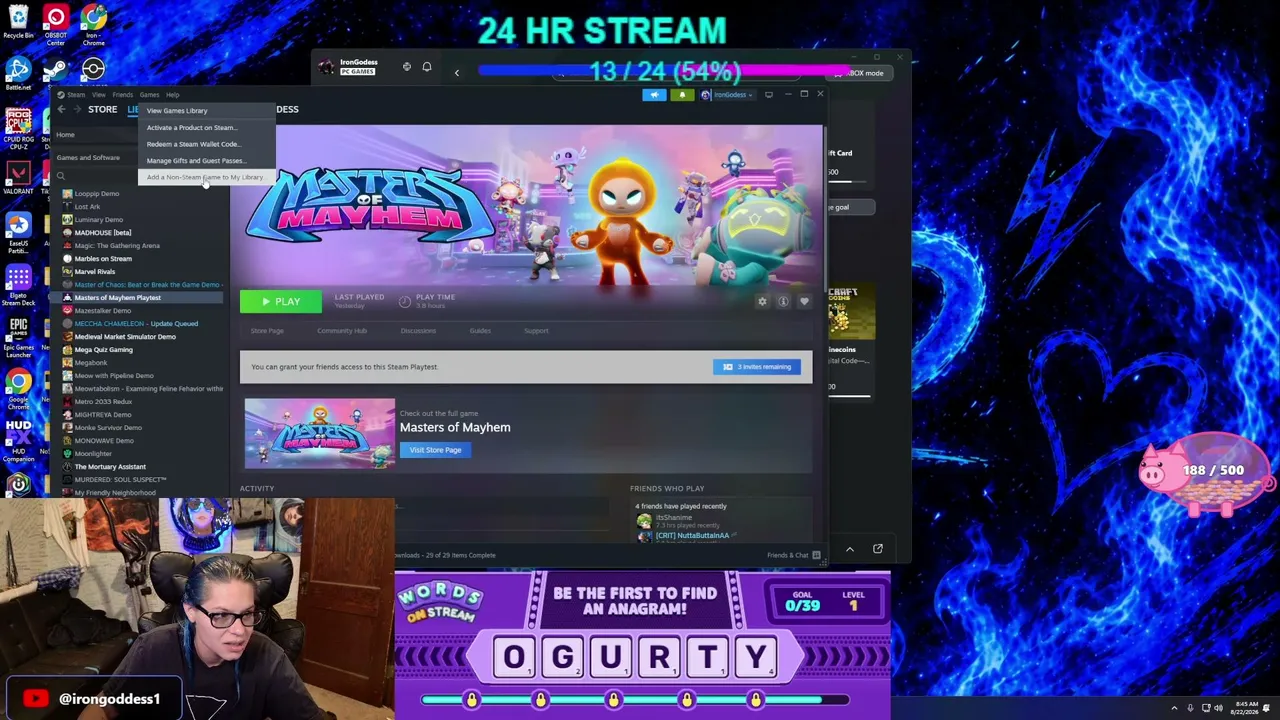The height and width of the screenshot is (720, 1280).
Task: Select Moonlighter in the game list
Action: coord(93,453)
